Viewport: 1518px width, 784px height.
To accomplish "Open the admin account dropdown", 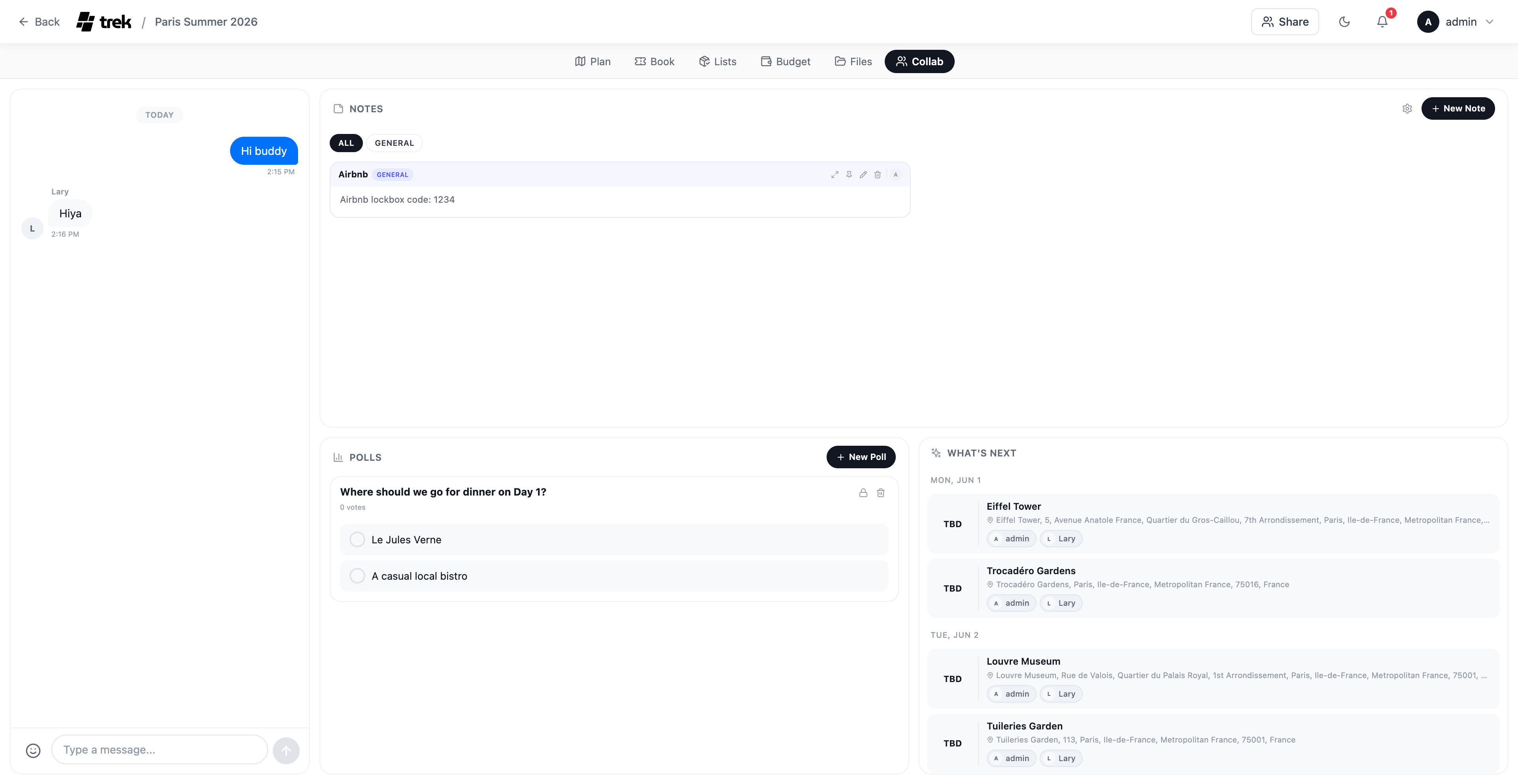I will coord(1456,22).
